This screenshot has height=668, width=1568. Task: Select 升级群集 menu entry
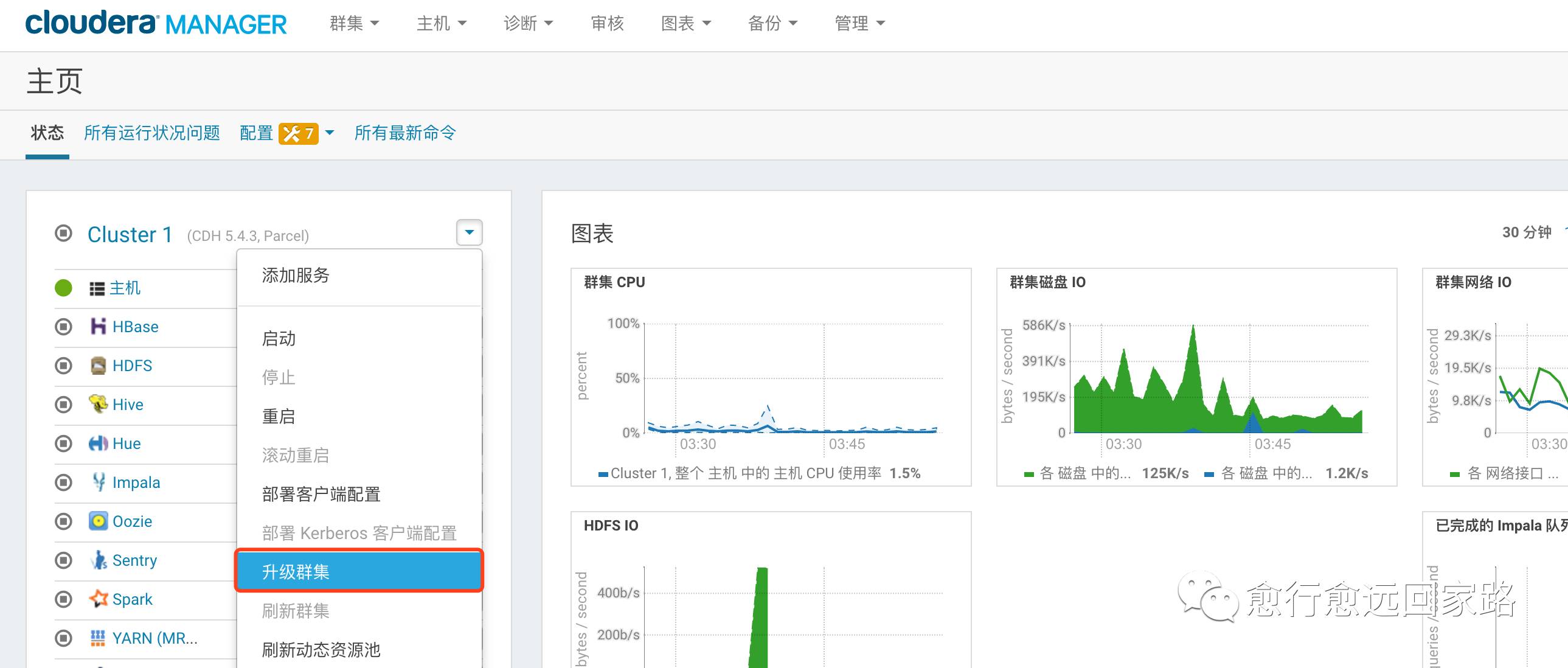[x=359, y=571]
